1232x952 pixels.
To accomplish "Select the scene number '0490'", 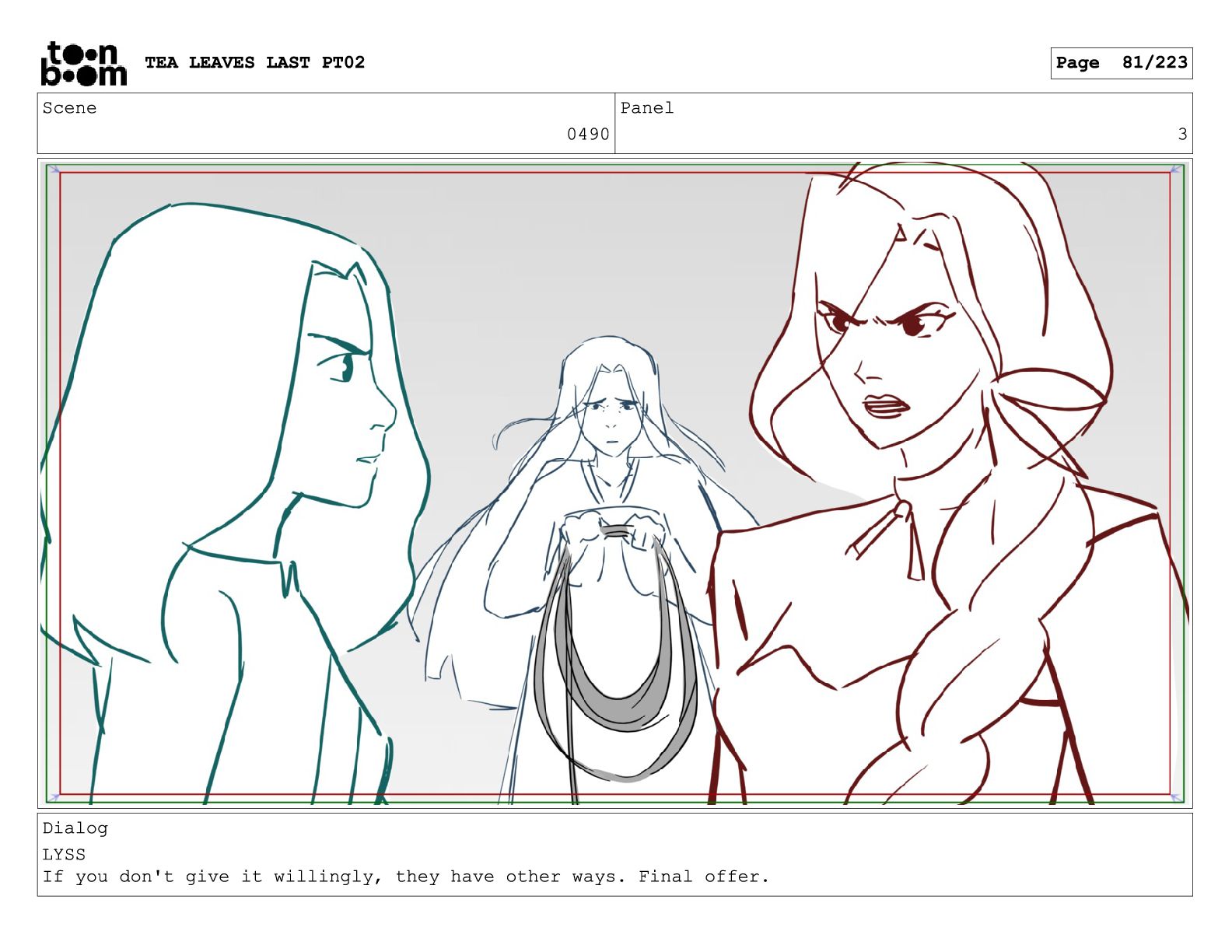I will point(588,134).
